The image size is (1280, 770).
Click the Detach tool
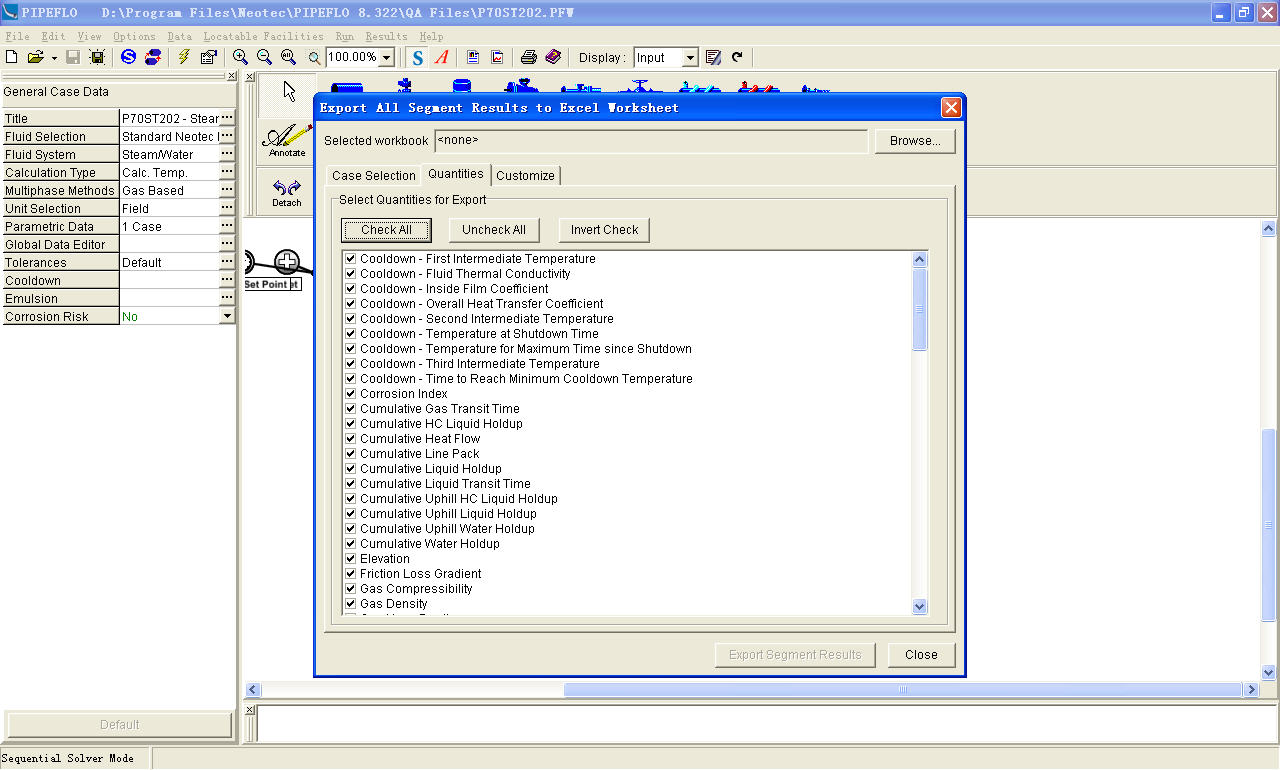pos(287,193)
